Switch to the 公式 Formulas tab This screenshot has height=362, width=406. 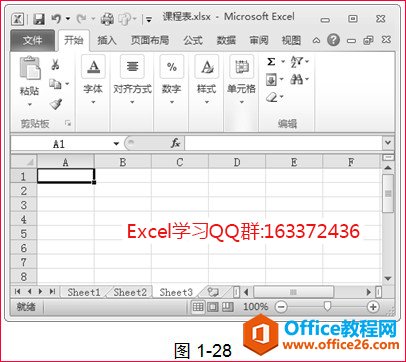click(x=193, y=40)
